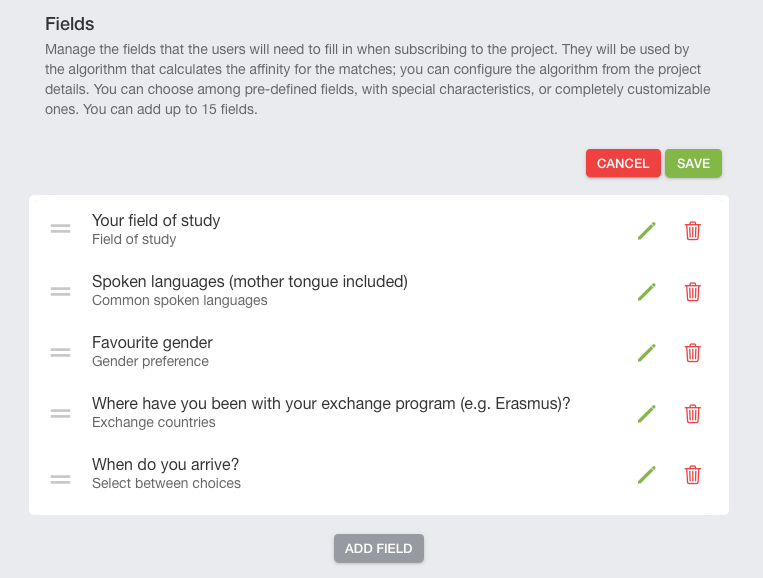Delete the 'Your field of study' field

pyautogui.click(x=692, y=231)
